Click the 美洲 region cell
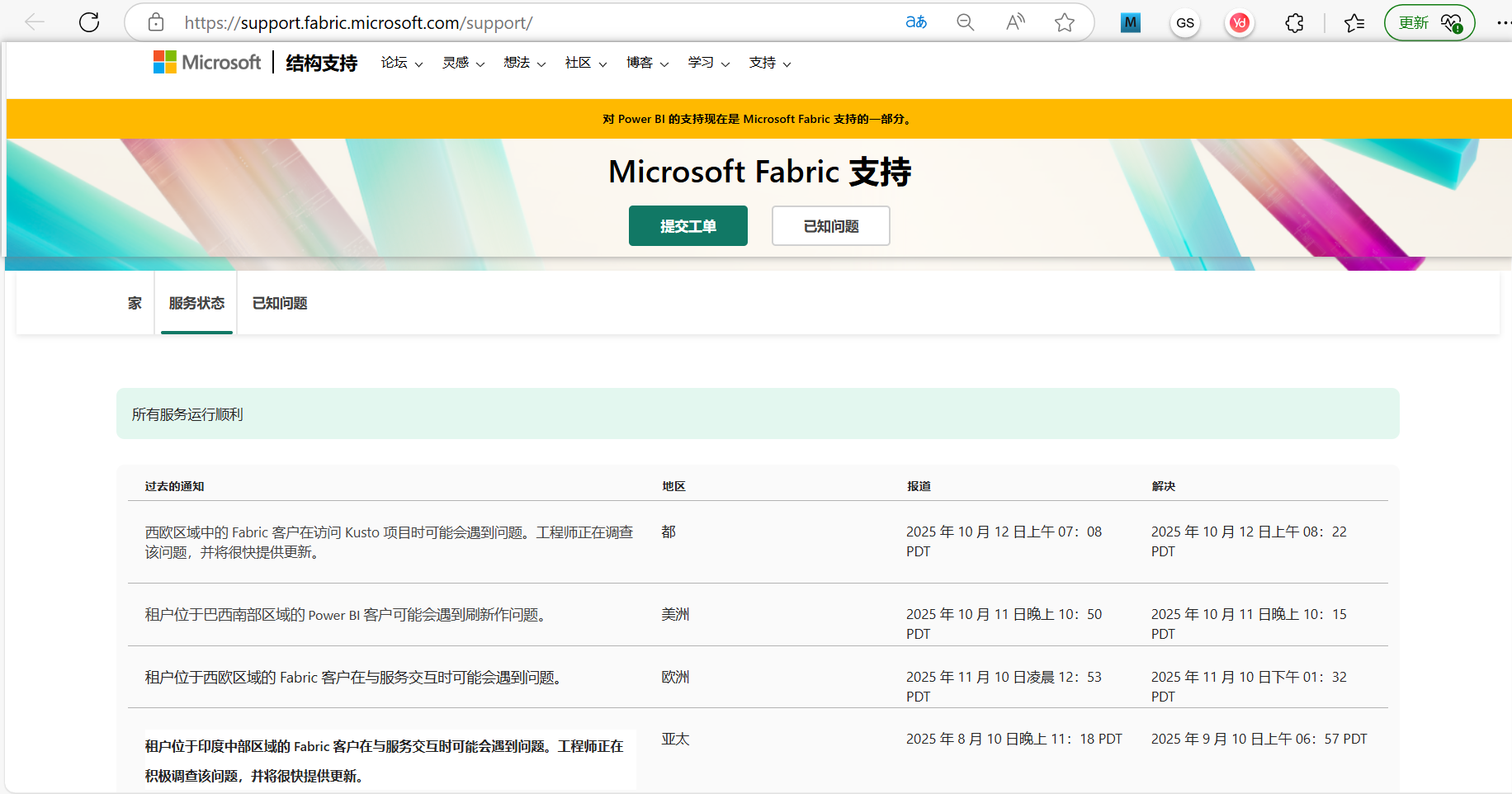Viewport: 1512px width, 794px height. [675, 615]
